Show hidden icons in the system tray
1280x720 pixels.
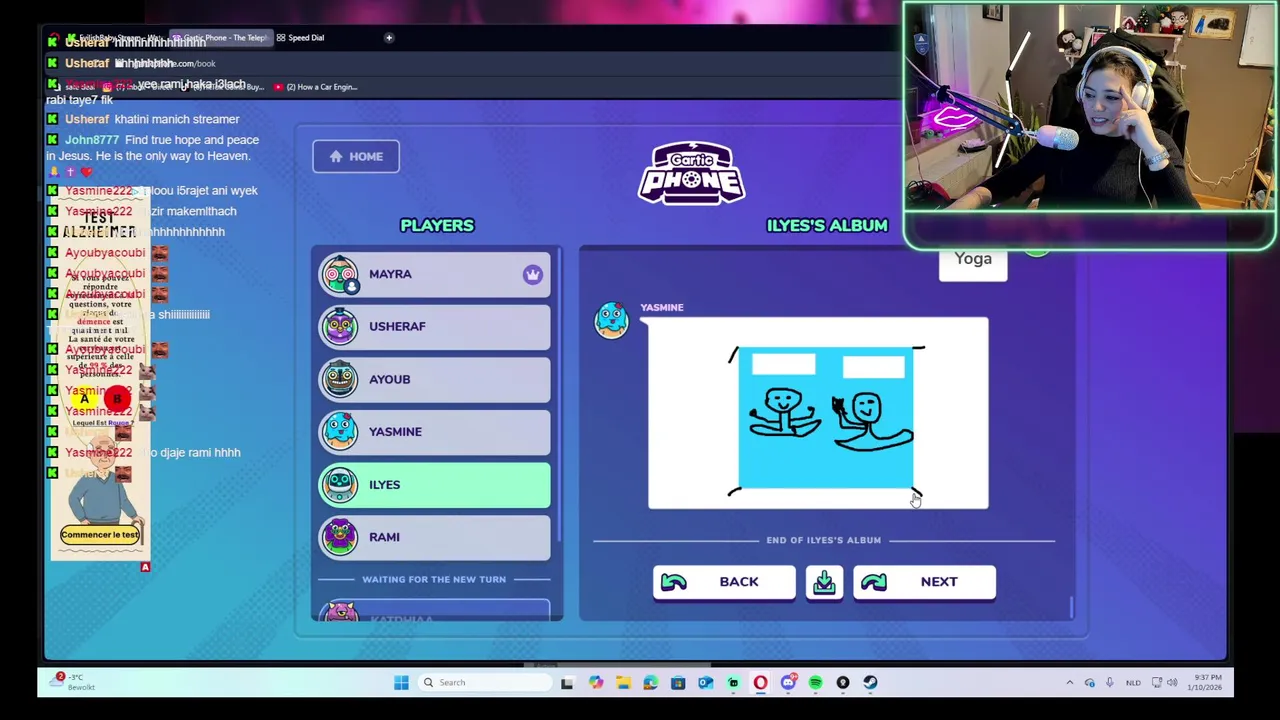tap(1069, 682)
